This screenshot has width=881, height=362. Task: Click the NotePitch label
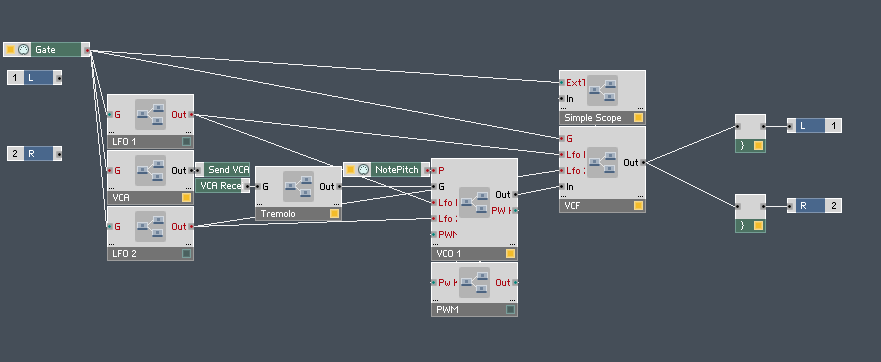tap(397, 169)
